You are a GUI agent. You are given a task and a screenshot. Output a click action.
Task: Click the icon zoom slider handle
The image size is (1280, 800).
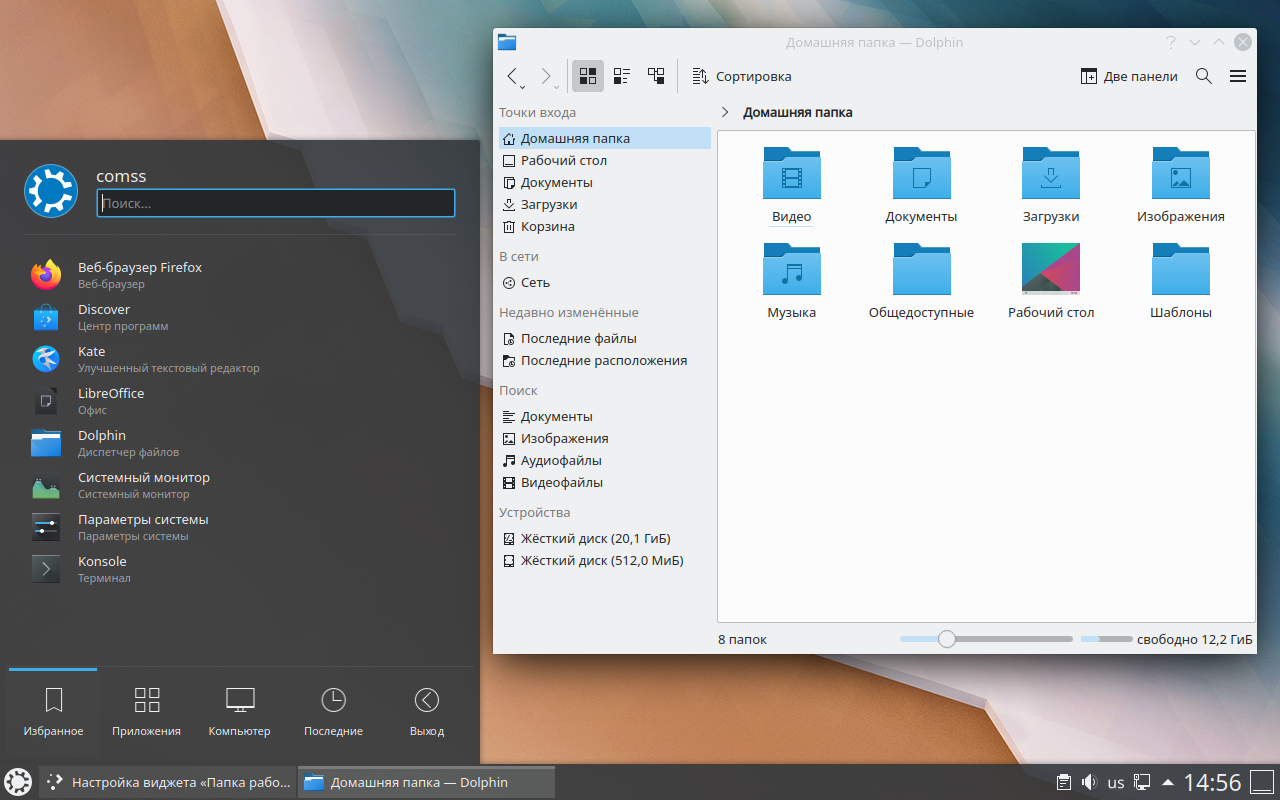click(946, 639)
